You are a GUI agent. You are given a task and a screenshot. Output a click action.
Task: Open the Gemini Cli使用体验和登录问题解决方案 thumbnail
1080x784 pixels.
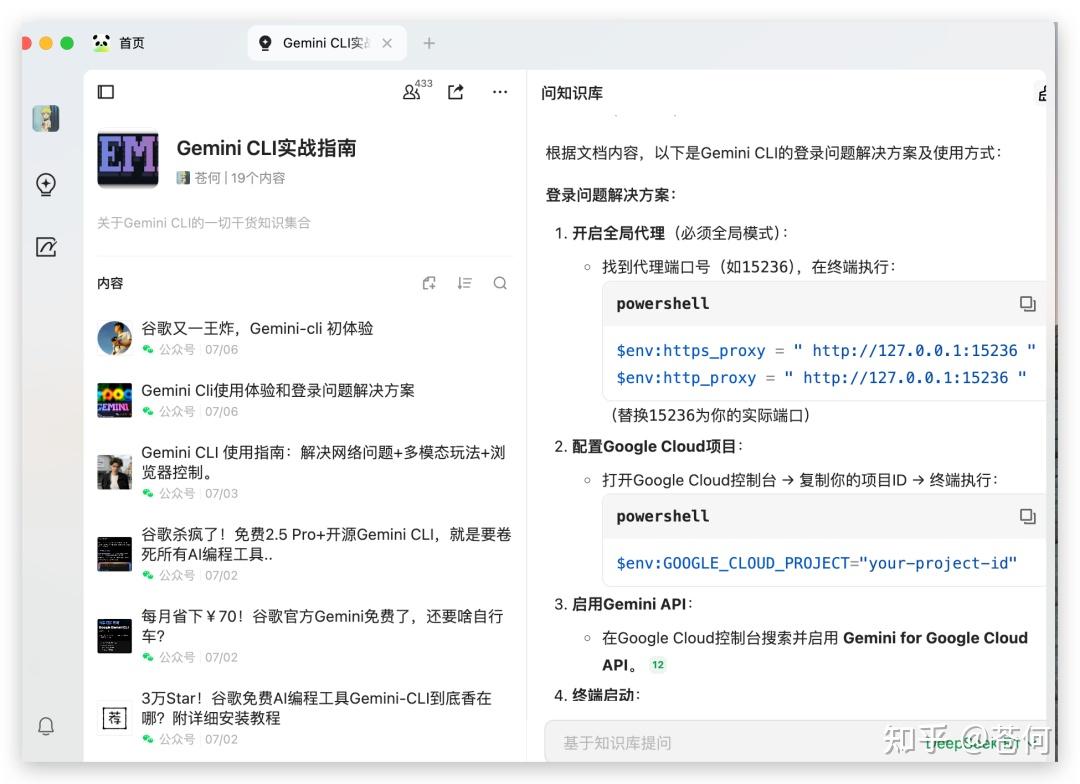(x=114, y=399)
